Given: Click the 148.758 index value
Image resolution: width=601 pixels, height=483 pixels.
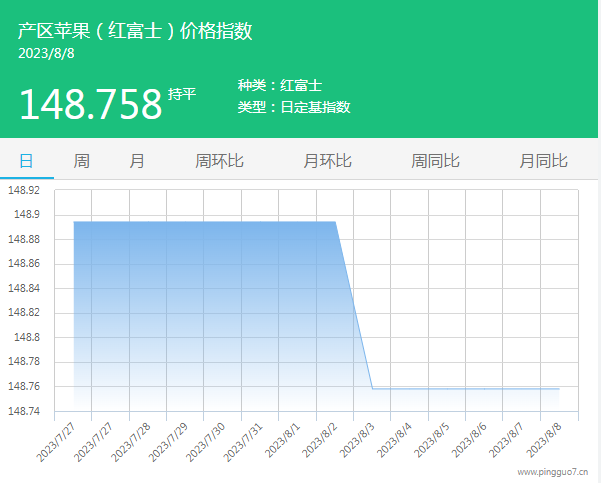Looking at the screenshot, I should pyautogui.click(x=90, y=104).
